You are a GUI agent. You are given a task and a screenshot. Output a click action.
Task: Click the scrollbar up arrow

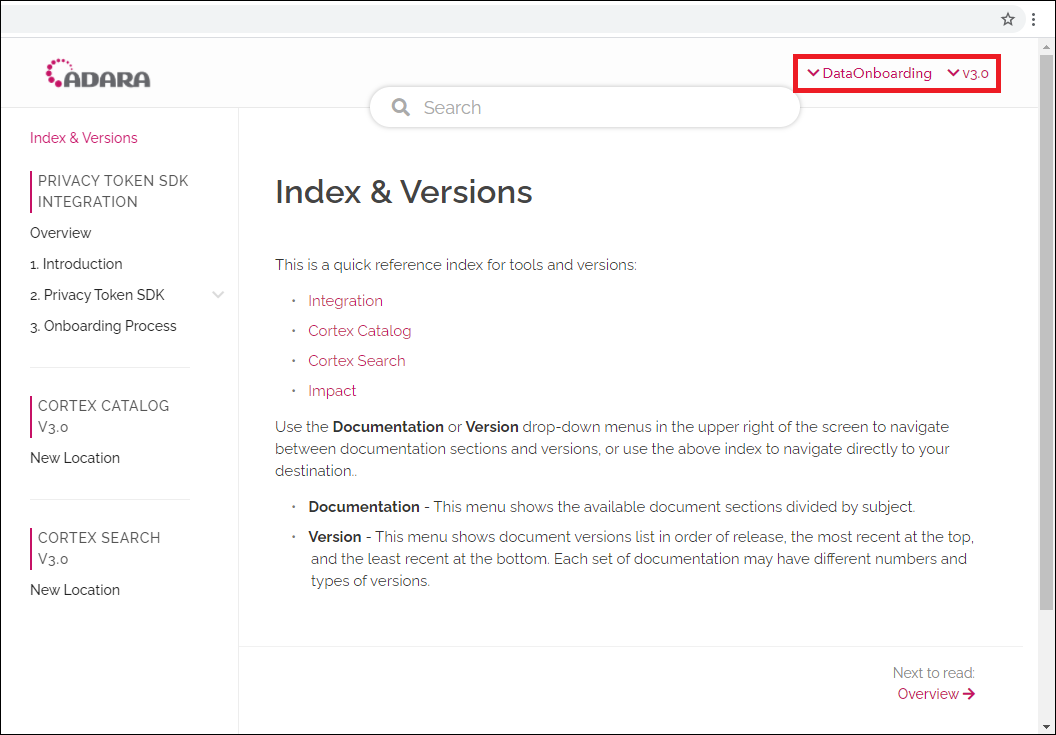(x=1046, y=47)
